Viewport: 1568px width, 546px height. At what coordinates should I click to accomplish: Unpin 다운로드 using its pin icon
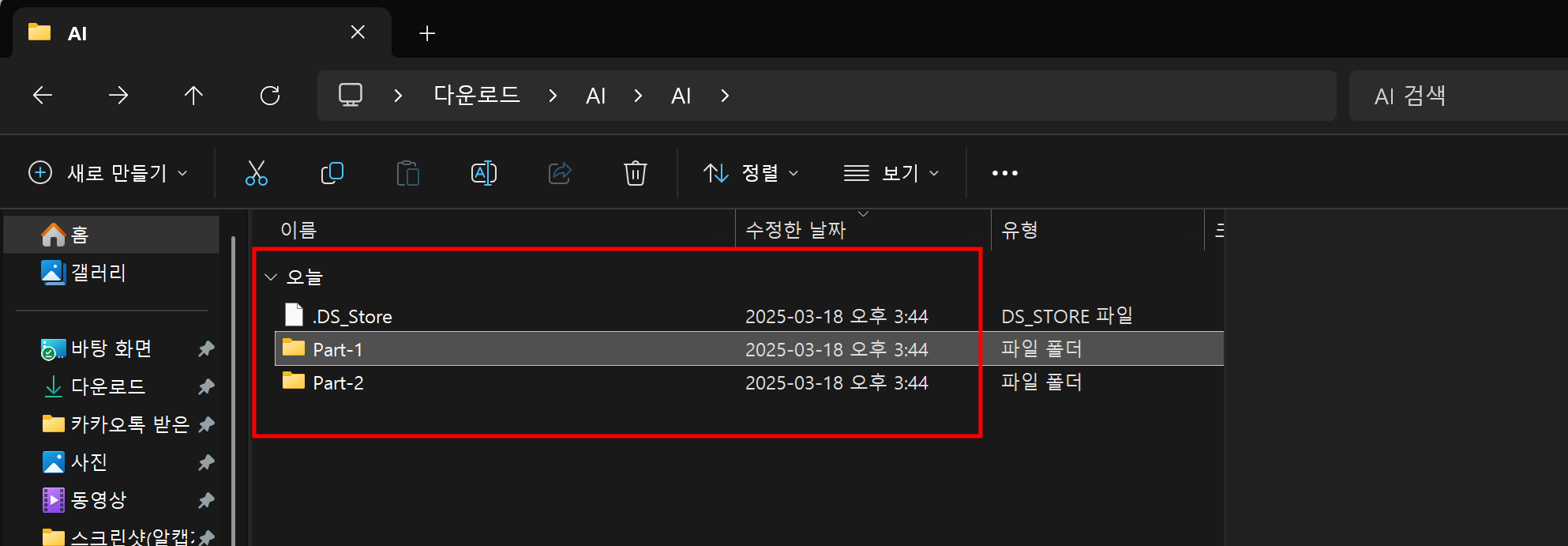click(206, 386)
